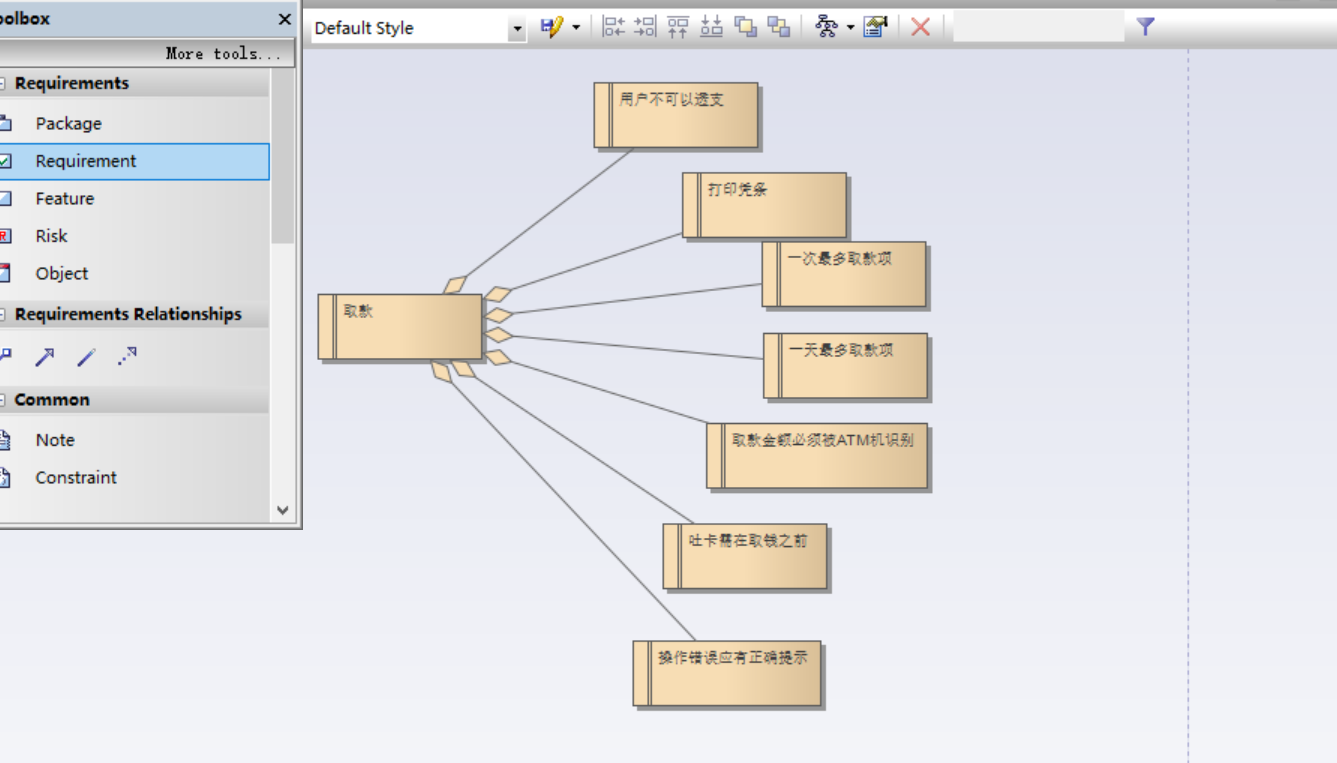Click the save style pencil icon
This screenshot has width=1337, height=763.
pyautogui.click(x=551, y=27)
